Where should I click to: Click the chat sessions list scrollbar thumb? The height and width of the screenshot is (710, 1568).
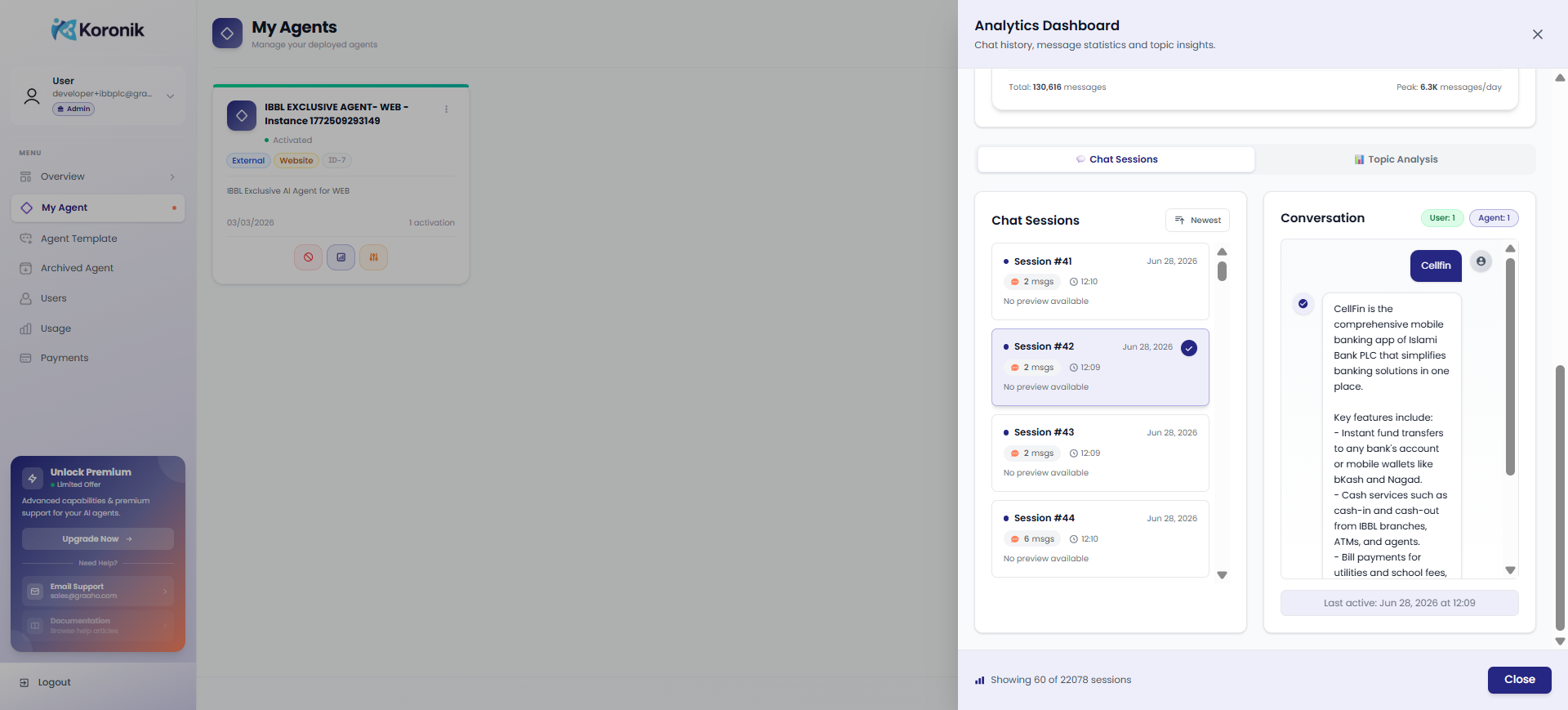[x=1222, y=271]
